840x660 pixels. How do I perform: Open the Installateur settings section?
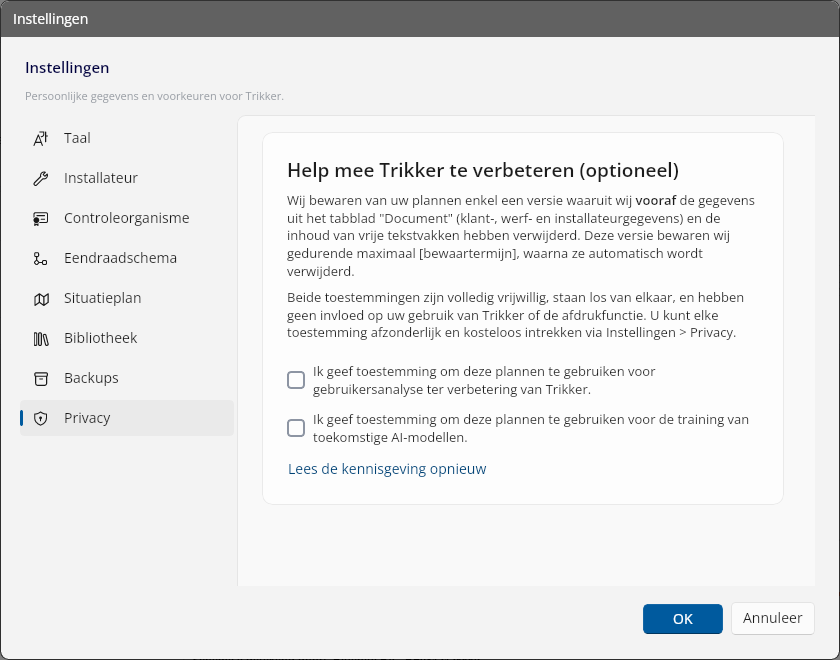click(x=127, y=178)
